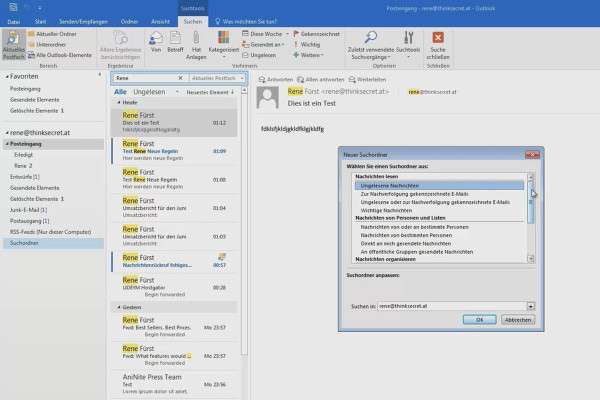The width and height of the screenshot is (600, 400).
Task: Click the dialog list scroll-down arrow
Action: (530, 259)
